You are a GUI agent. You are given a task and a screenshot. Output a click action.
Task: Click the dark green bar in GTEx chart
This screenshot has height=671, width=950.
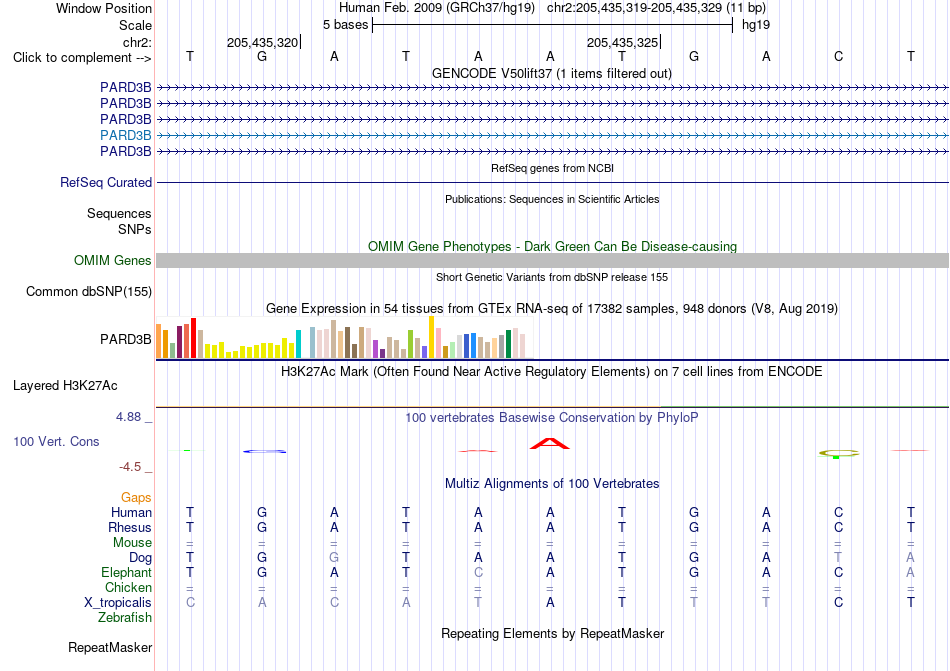point(508,344)
